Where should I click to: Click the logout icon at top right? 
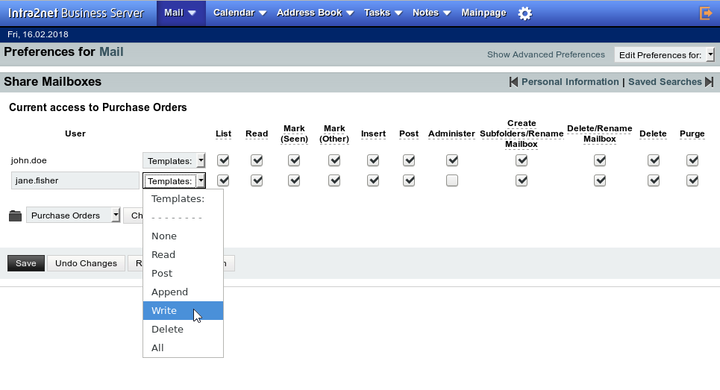coord(706,13)
